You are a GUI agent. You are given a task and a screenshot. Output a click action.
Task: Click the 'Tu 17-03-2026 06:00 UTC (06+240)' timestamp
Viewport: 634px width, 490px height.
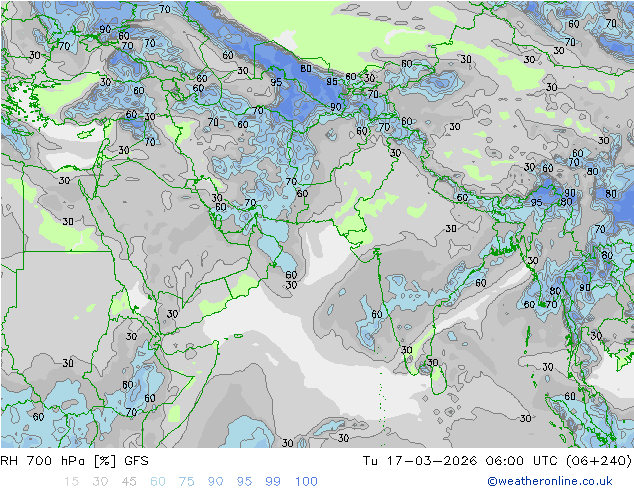click(497, 461)
